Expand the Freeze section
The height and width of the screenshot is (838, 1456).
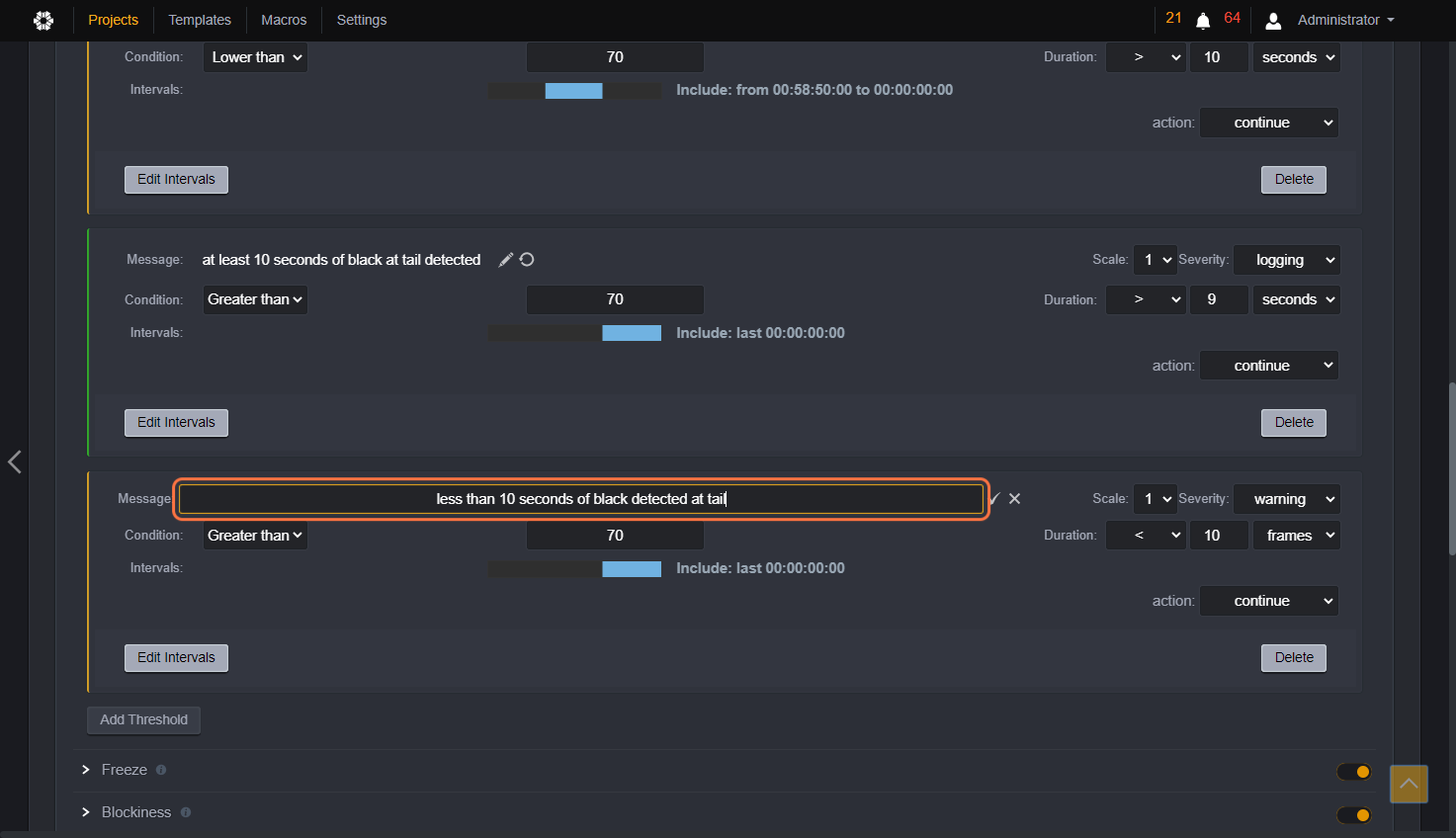pyautogui.click(x=86, y=770)
